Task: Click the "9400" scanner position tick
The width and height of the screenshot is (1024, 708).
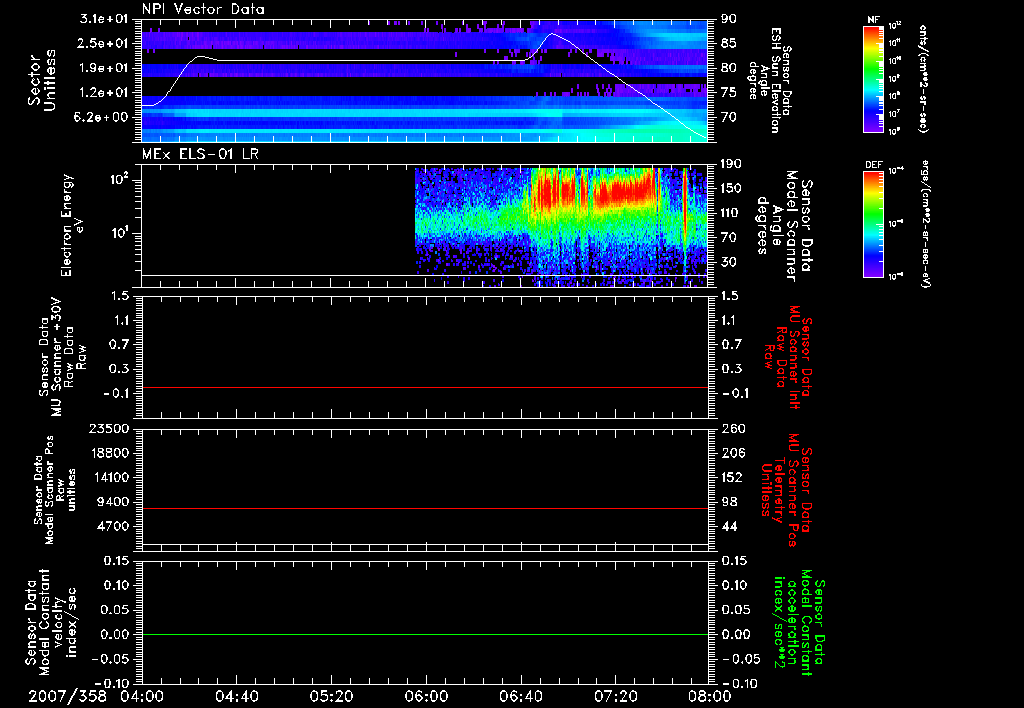Action: click(113, 502)
